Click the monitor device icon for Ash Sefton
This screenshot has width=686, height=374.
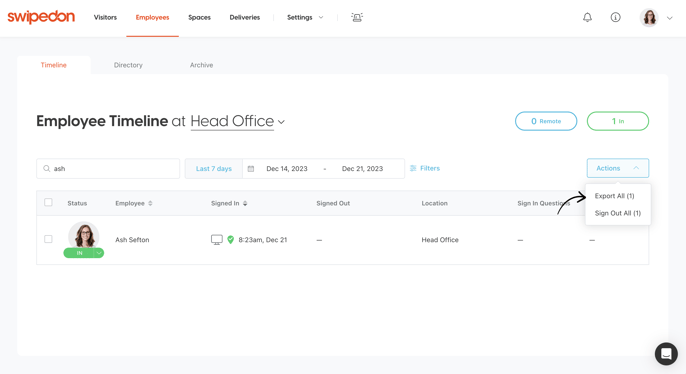pyautogui.click(x=217, y=240)
